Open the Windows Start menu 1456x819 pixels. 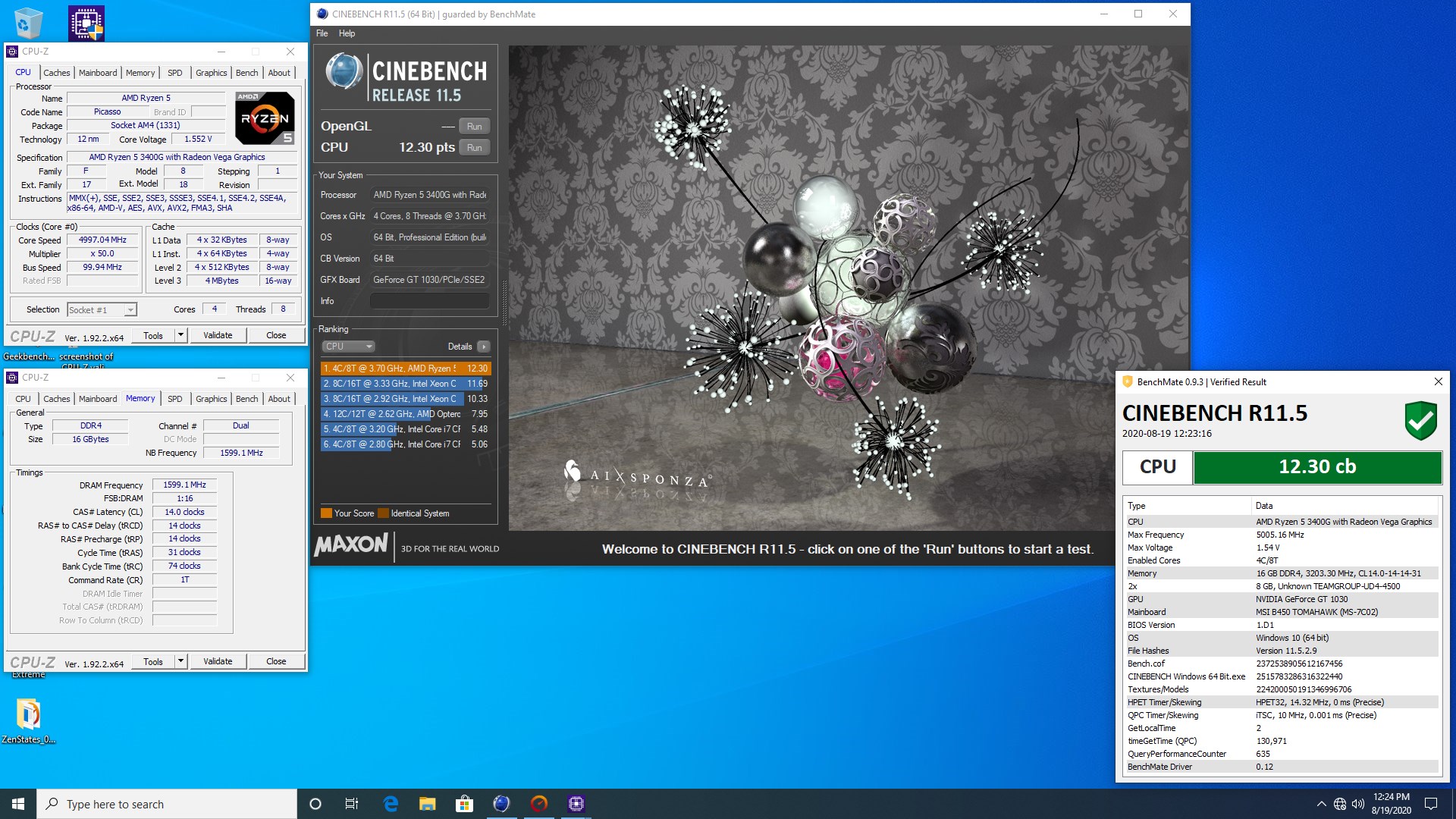pos(18,804)
